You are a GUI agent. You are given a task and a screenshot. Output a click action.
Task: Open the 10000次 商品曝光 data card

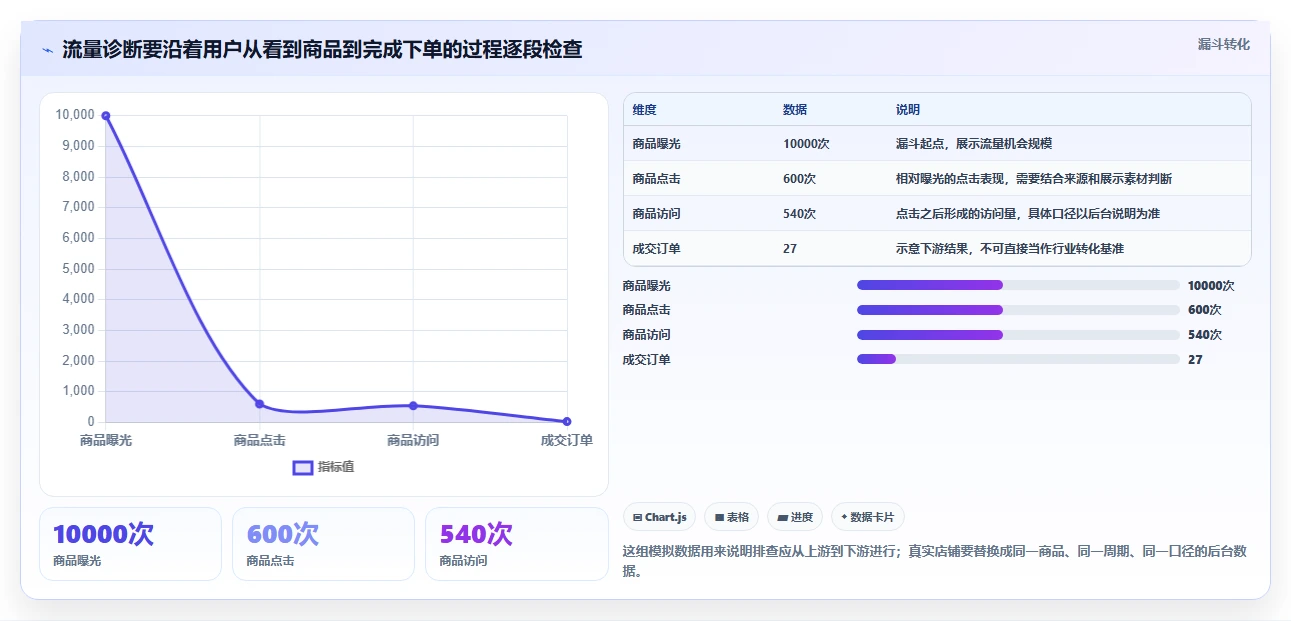[130, 544]
